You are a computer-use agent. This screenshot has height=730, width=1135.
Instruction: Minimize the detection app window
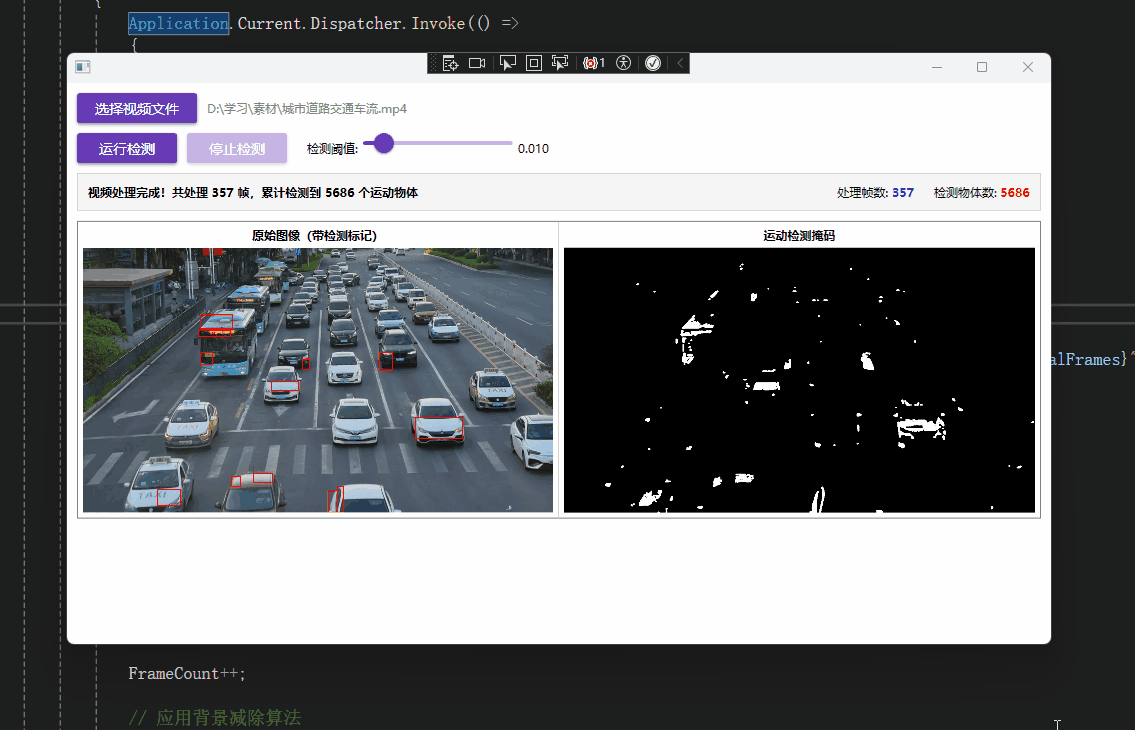[937, 67]
